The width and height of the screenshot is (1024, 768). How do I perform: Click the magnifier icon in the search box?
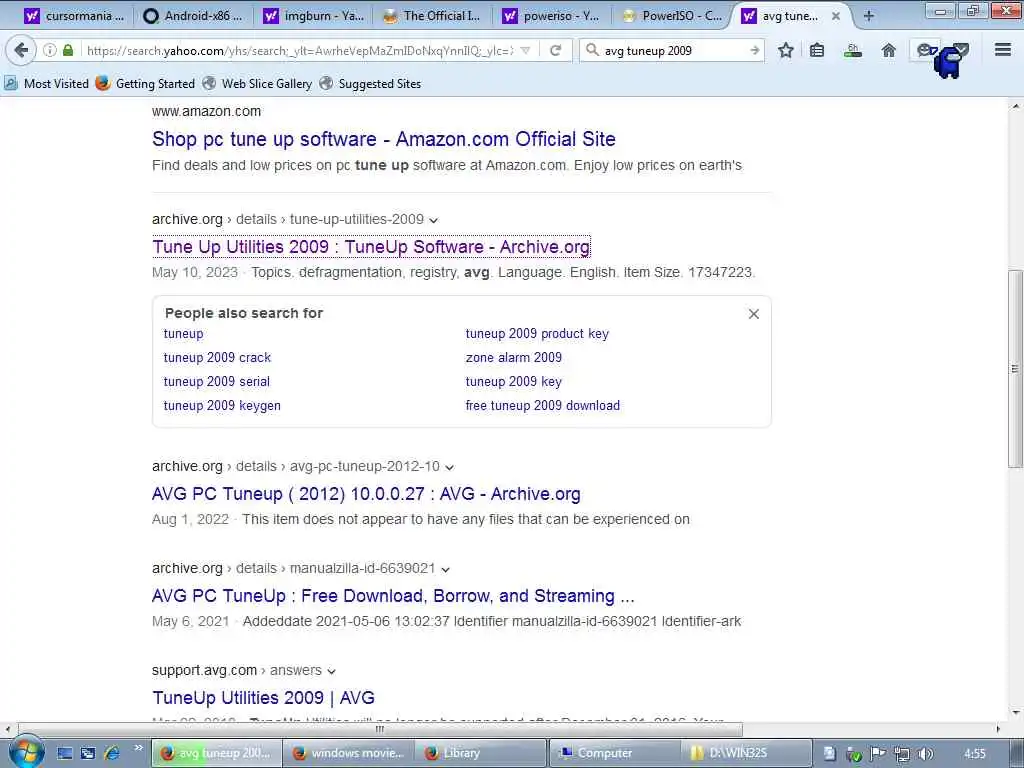click(x=592, y=50)
